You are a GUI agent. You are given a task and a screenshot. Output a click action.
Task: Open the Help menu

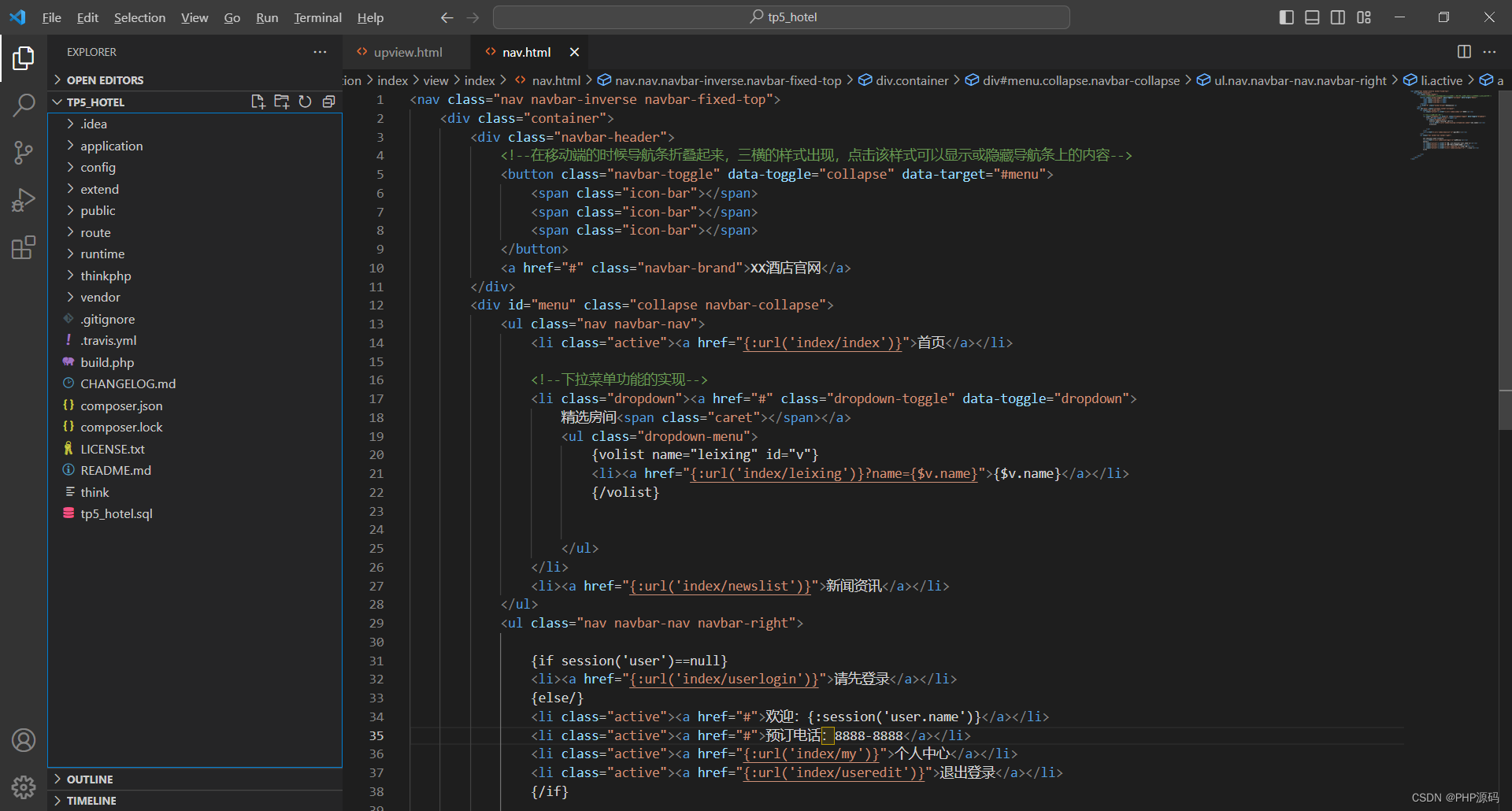[x=370, y=17]
